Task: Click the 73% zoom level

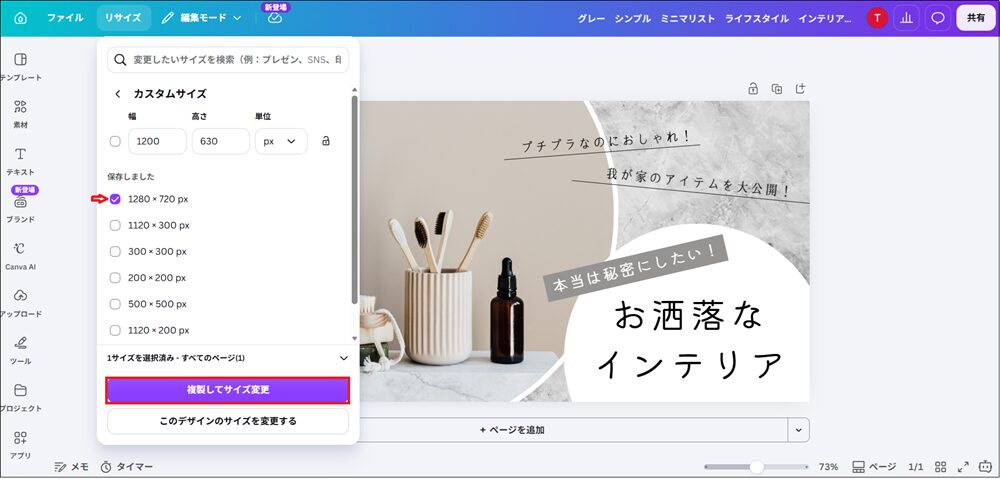Action: [x=828, y=467]
